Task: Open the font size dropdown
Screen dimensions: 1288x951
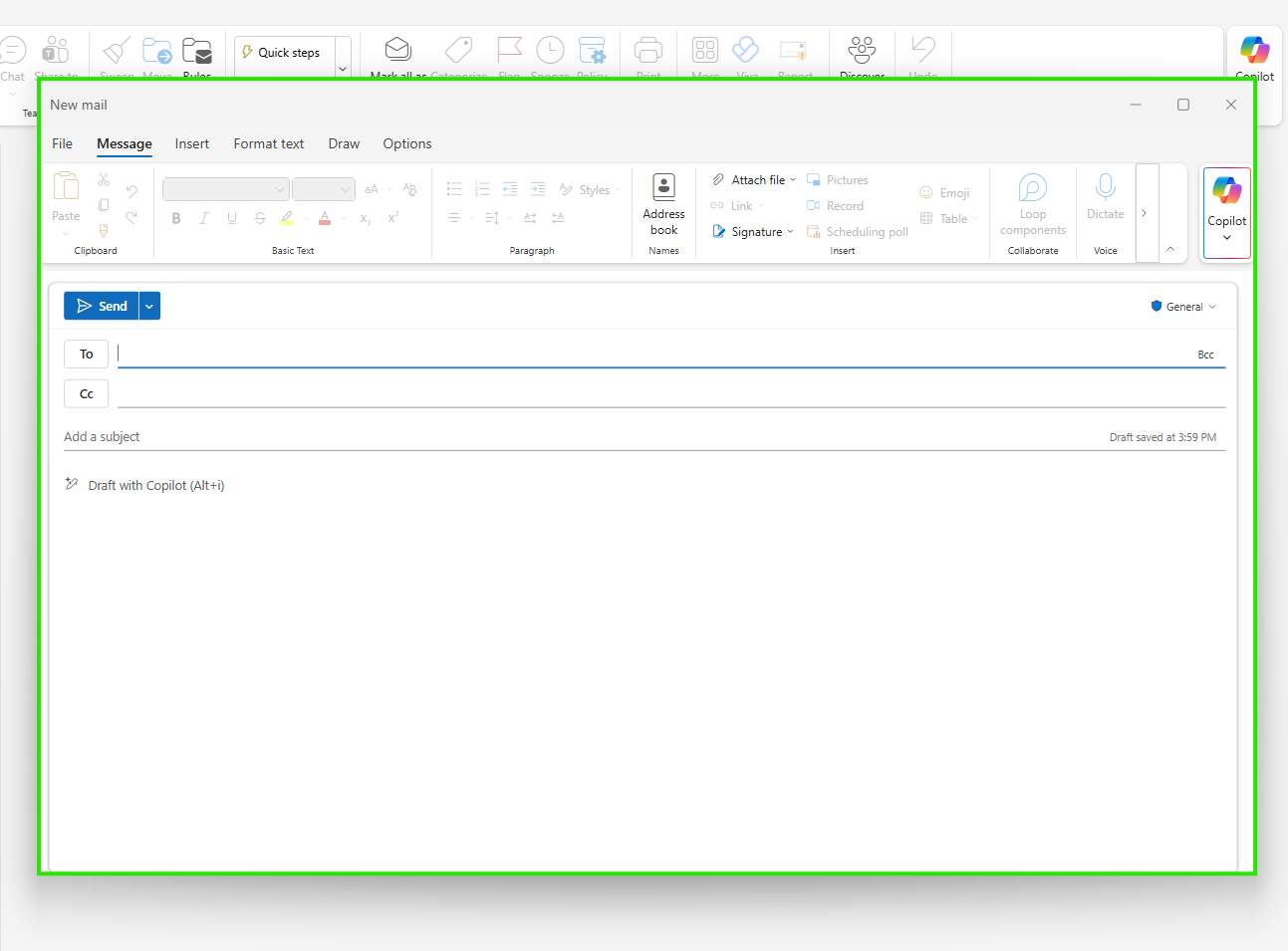Action: click(x=346, y=189)
